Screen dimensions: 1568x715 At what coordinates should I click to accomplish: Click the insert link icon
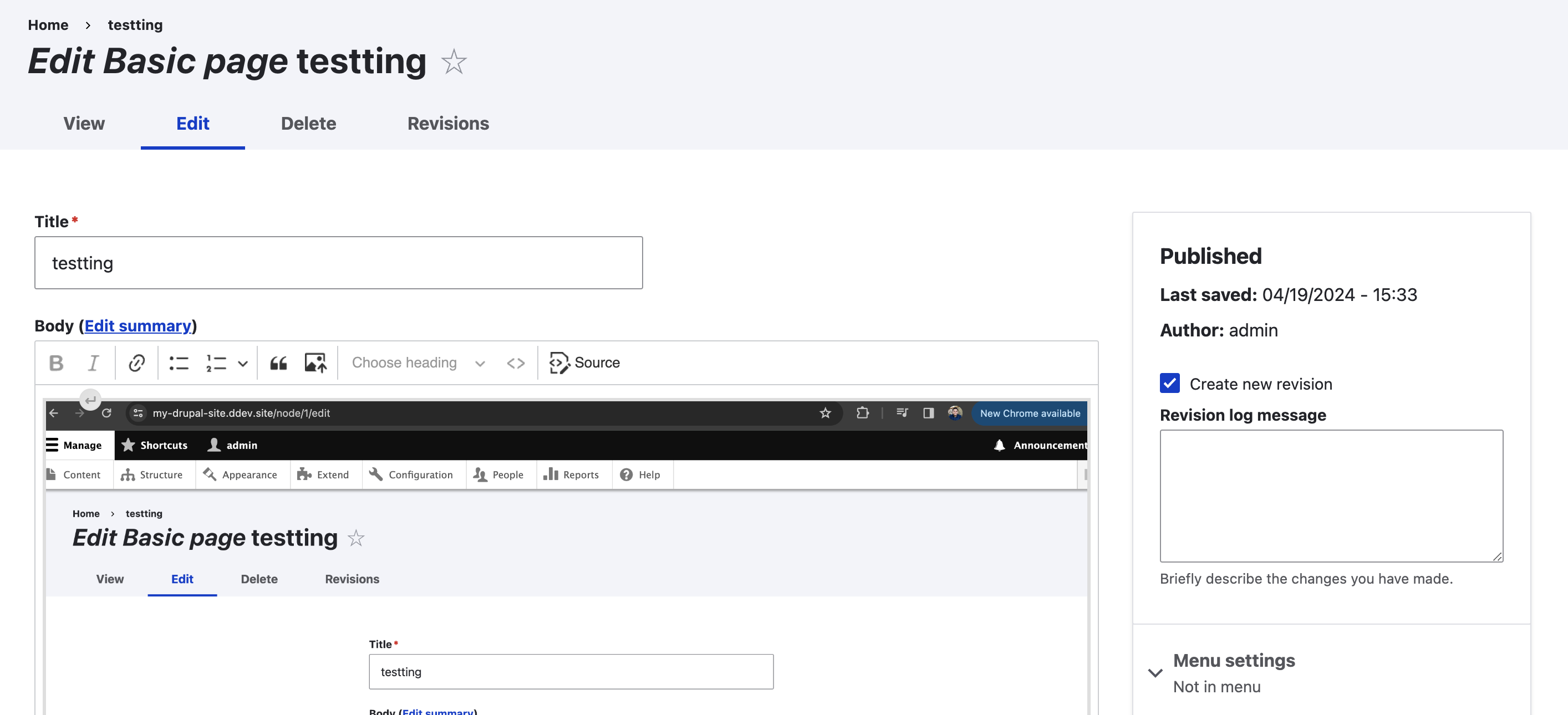(136, 362)
